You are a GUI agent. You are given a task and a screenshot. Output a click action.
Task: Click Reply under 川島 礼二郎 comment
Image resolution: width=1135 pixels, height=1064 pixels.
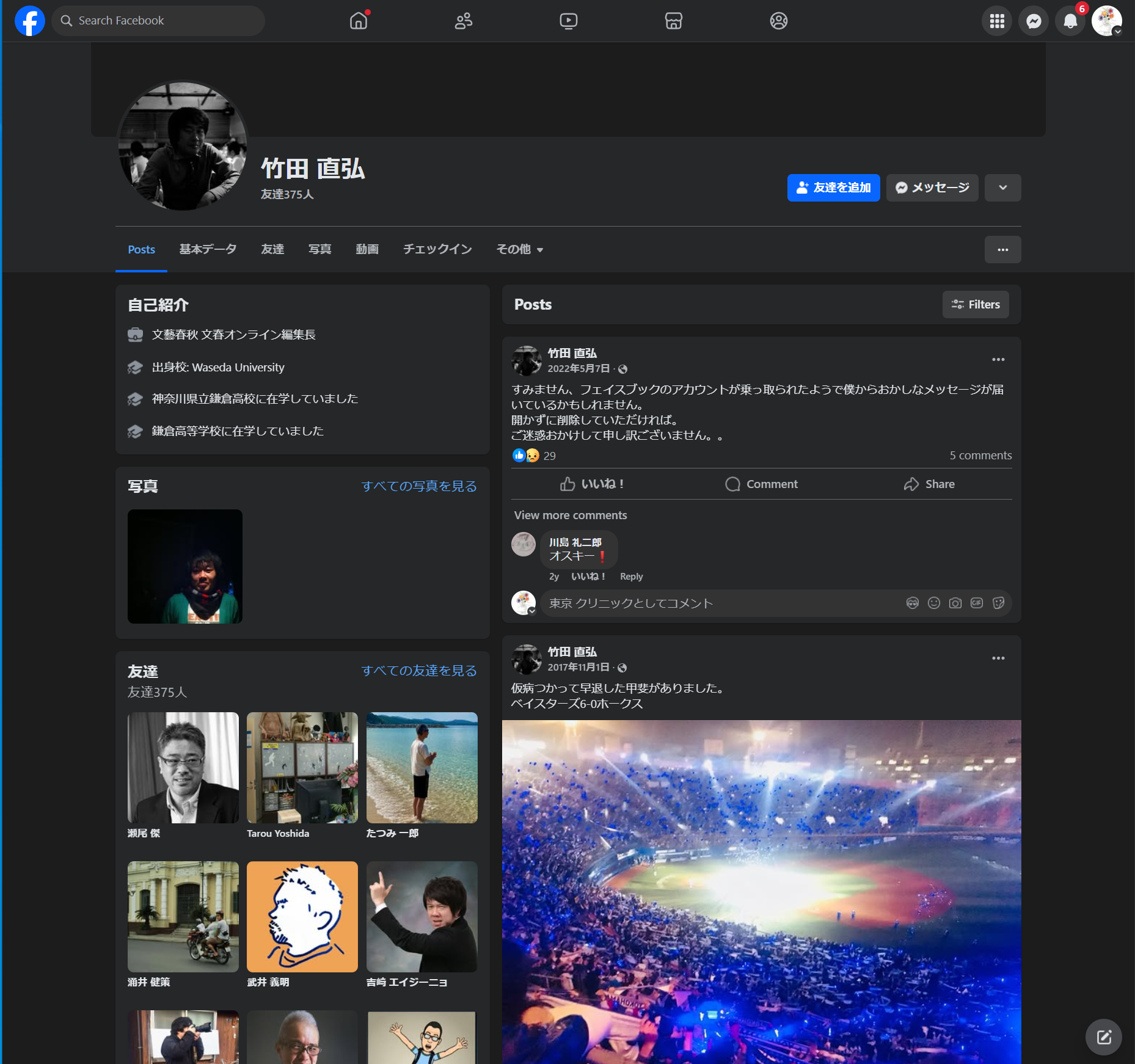pos(631,576)
